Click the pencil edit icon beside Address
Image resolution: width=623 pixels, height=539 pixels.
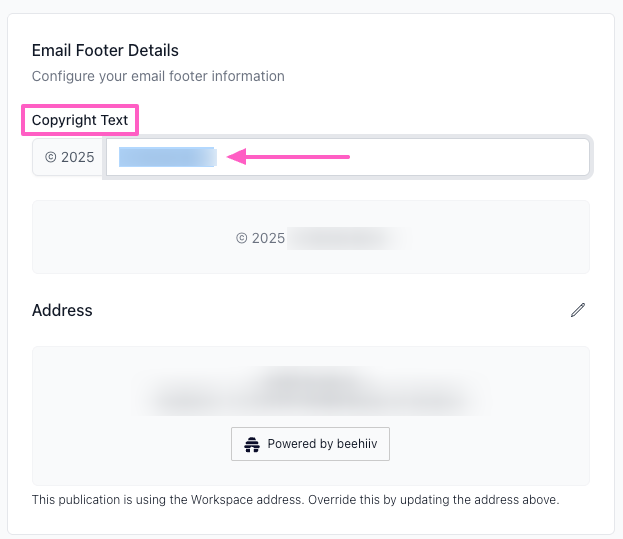click(577, 310)
